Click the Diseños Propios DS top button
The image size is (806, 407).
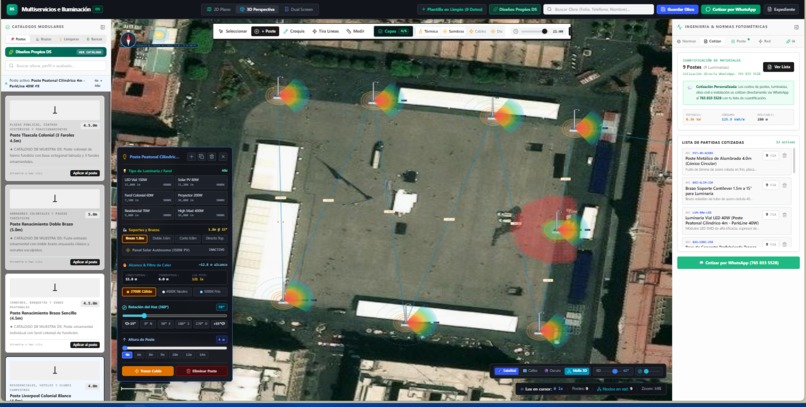[515, 9]
